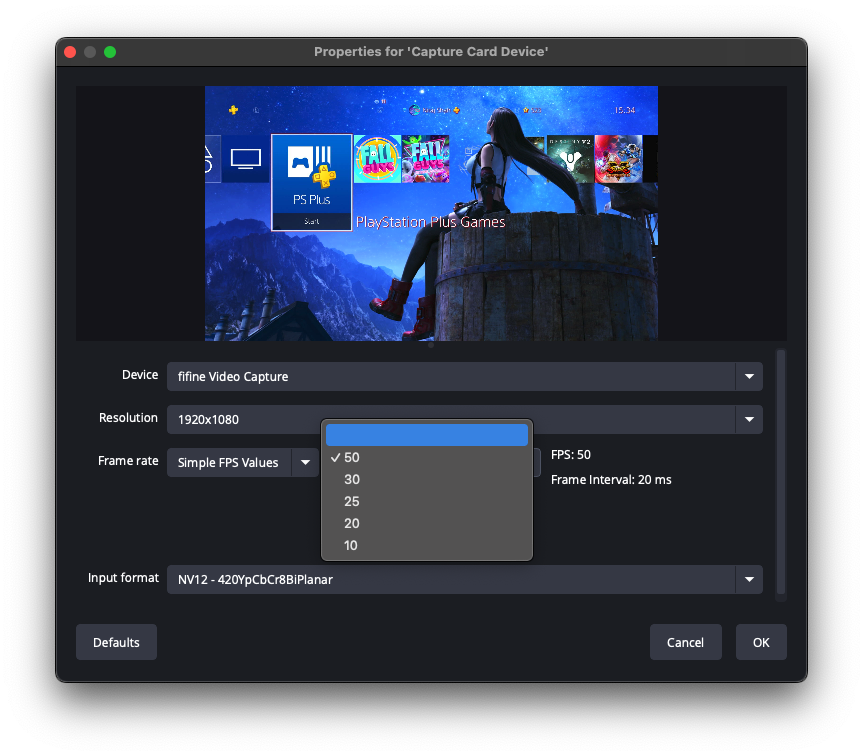Click the properties panel vertical scrollbar
The width and height of the screenshot is (863, 756).
[x=780, y=474]
